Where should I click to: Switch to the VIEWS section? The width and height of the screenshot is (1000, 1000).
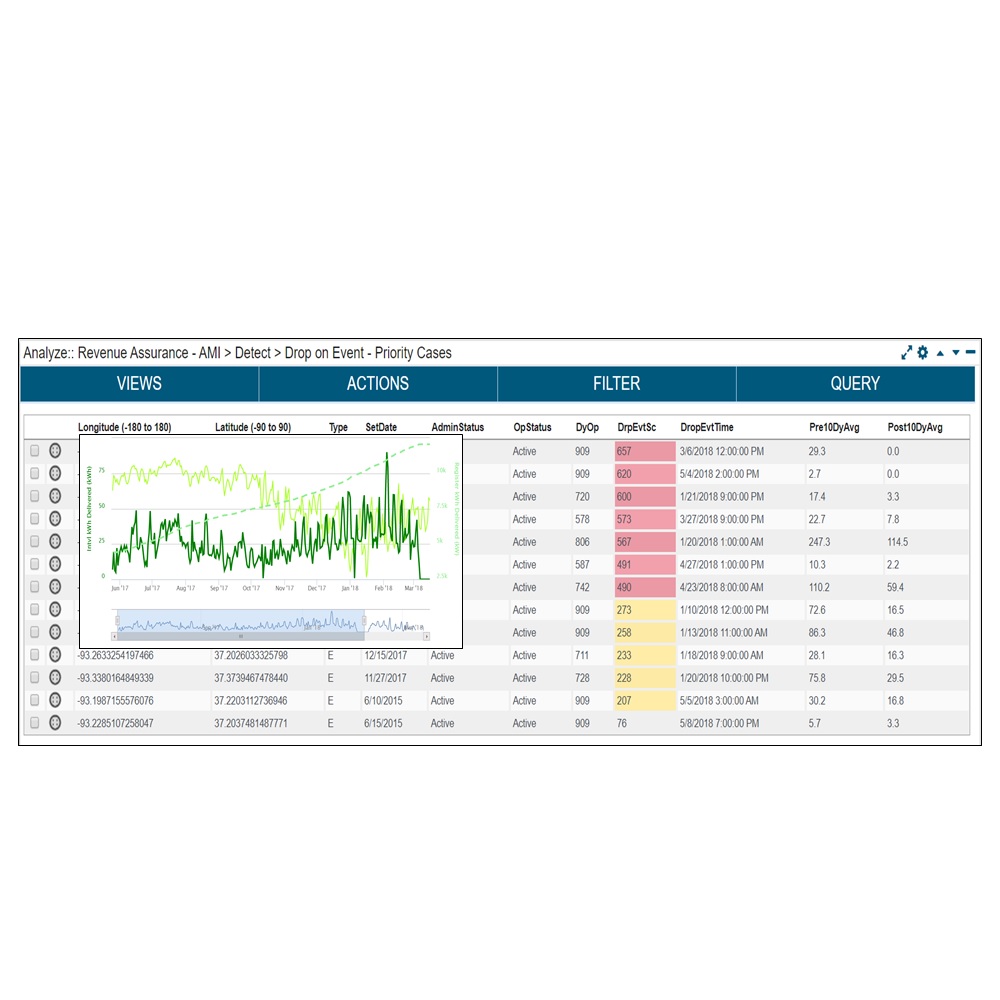[x=139, y=383]
